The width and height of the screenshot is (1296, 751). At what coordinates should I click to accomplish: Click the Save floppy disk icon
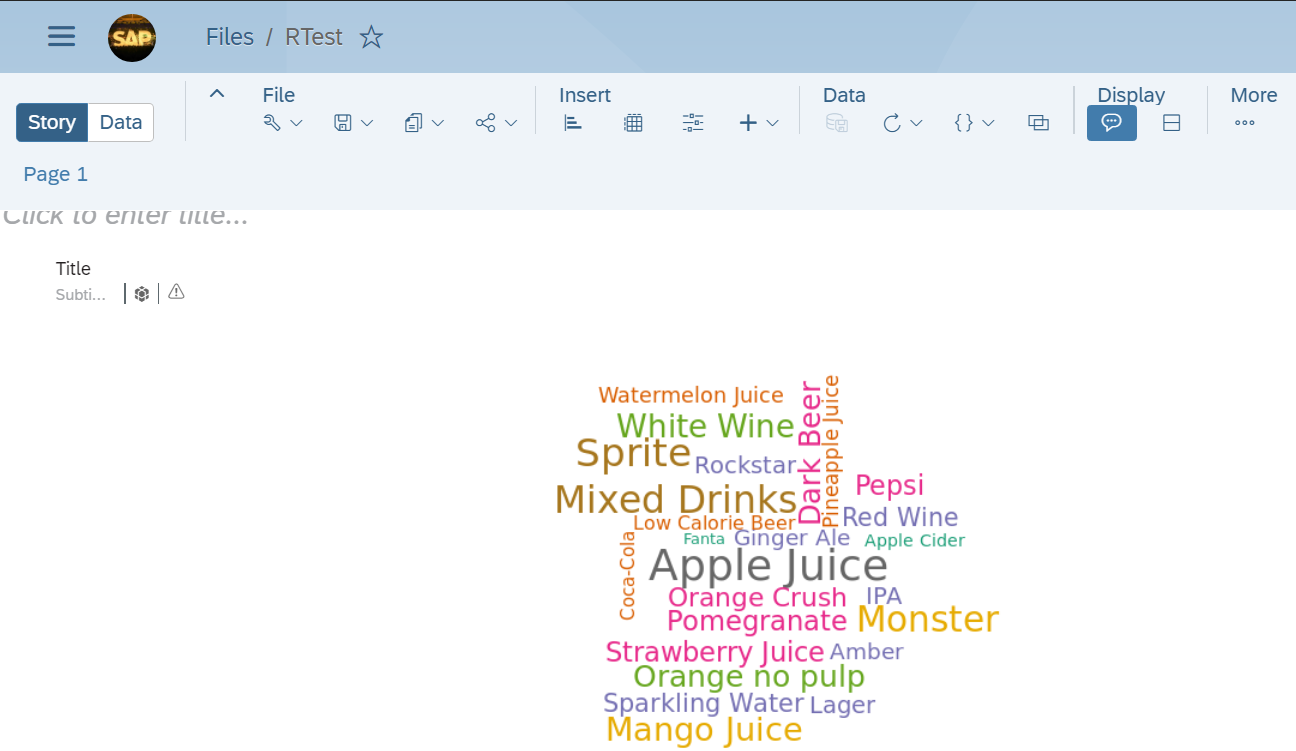click(x=343, y=123)
